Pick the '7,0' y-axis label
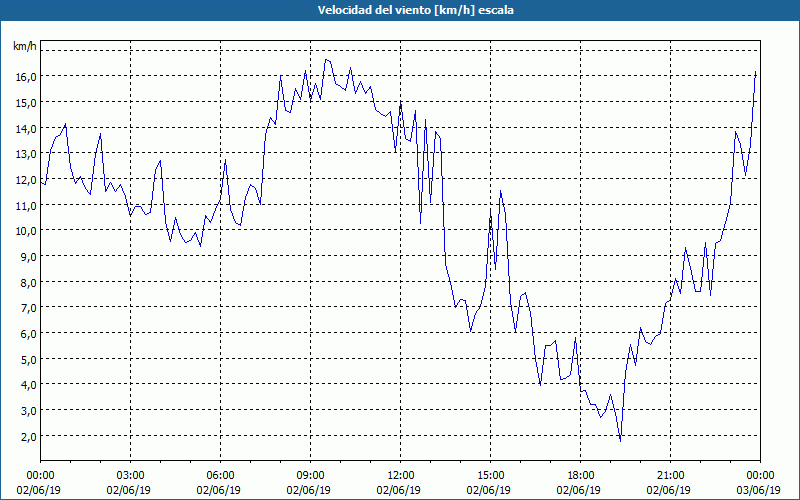800x500 pixels. pyautogui.click(x=29, y=308)
